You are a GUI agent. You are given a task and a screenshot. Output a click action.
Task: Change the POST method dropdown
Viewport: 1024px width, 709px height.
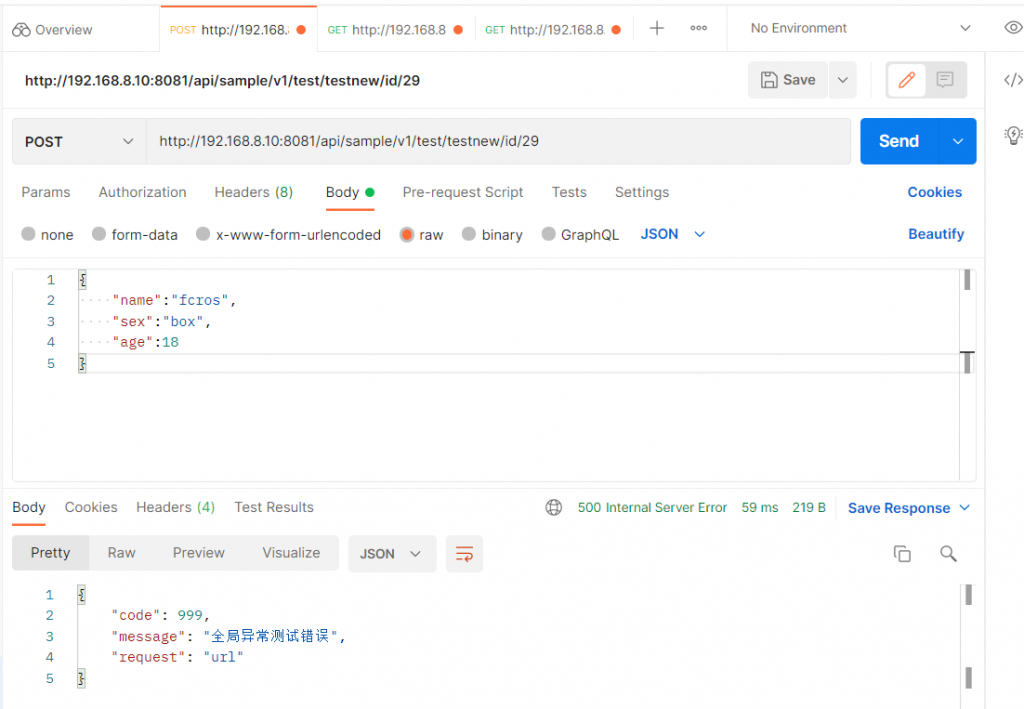click(x=79, y=141)
